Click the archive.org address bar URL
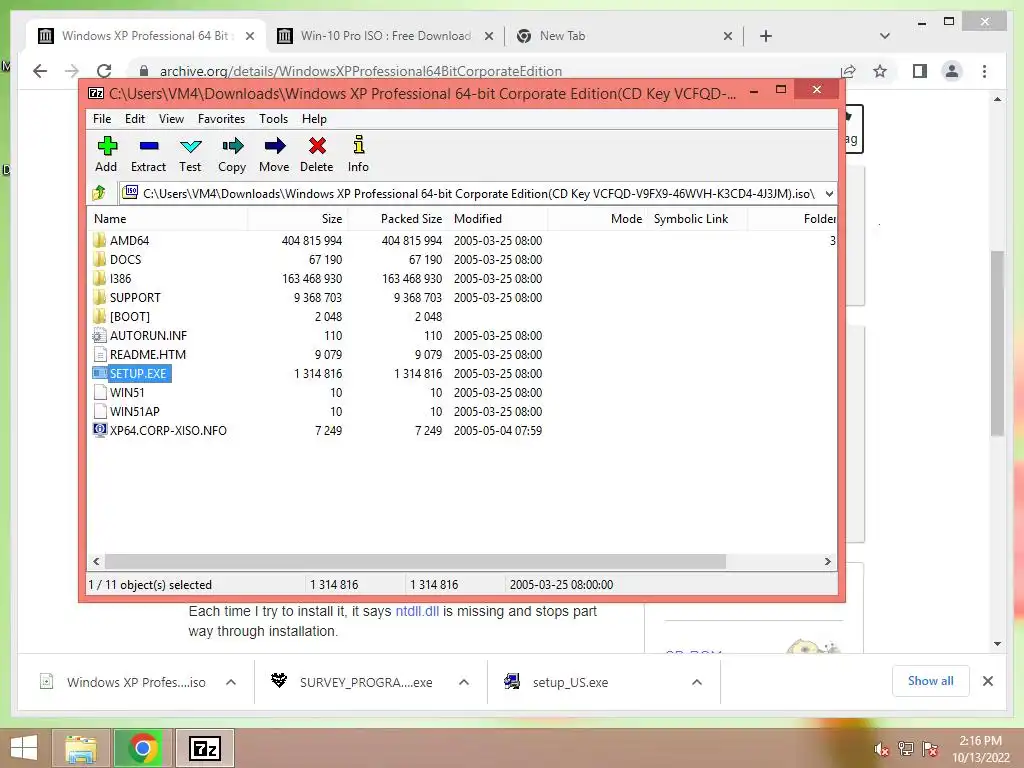This screenshot has width=1024, height=768. coord(360,71)
